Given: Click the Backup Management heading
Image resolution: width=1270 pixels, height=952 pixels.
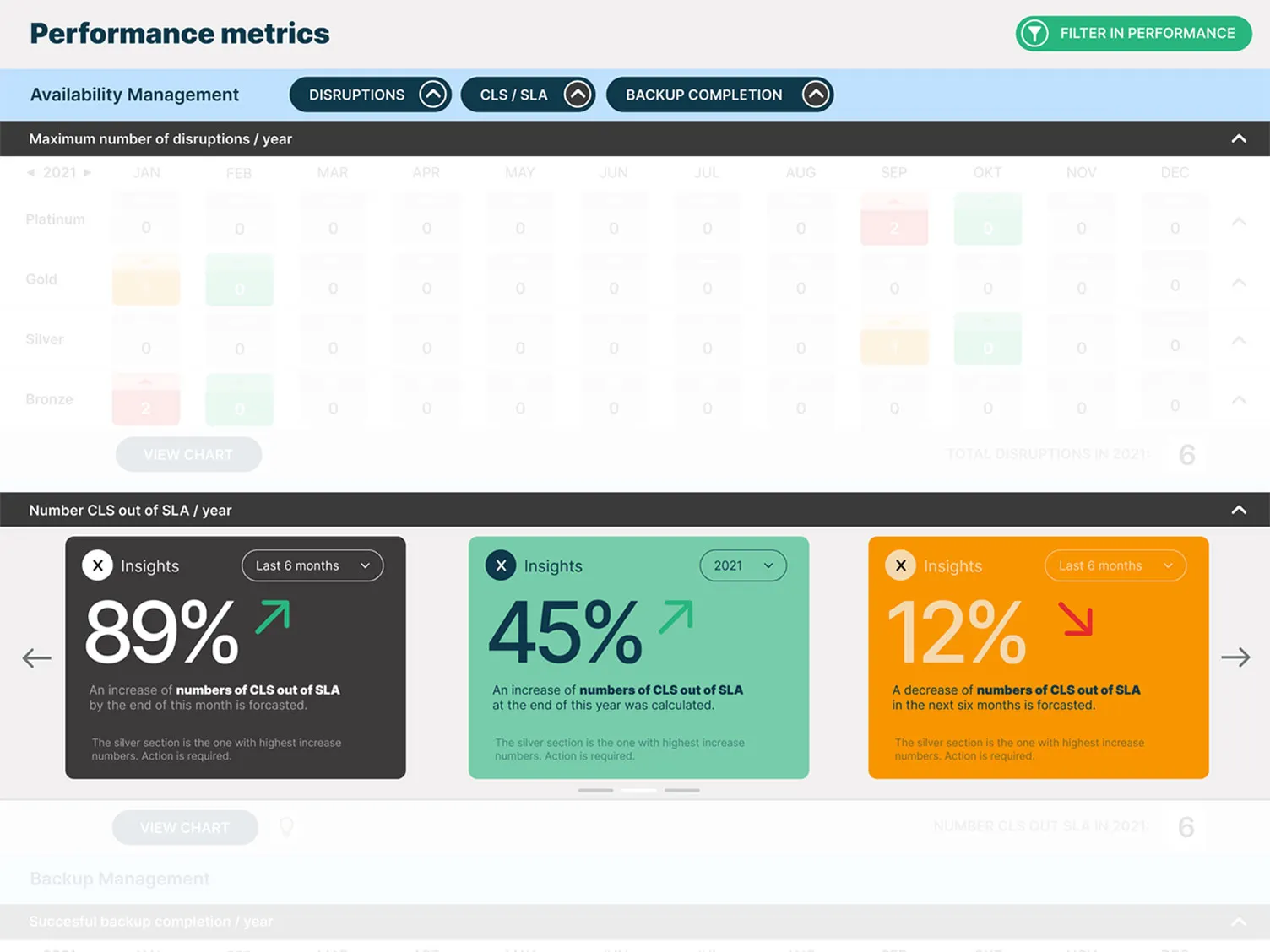Looking at the screenshot, I should [x=120, y=879].
